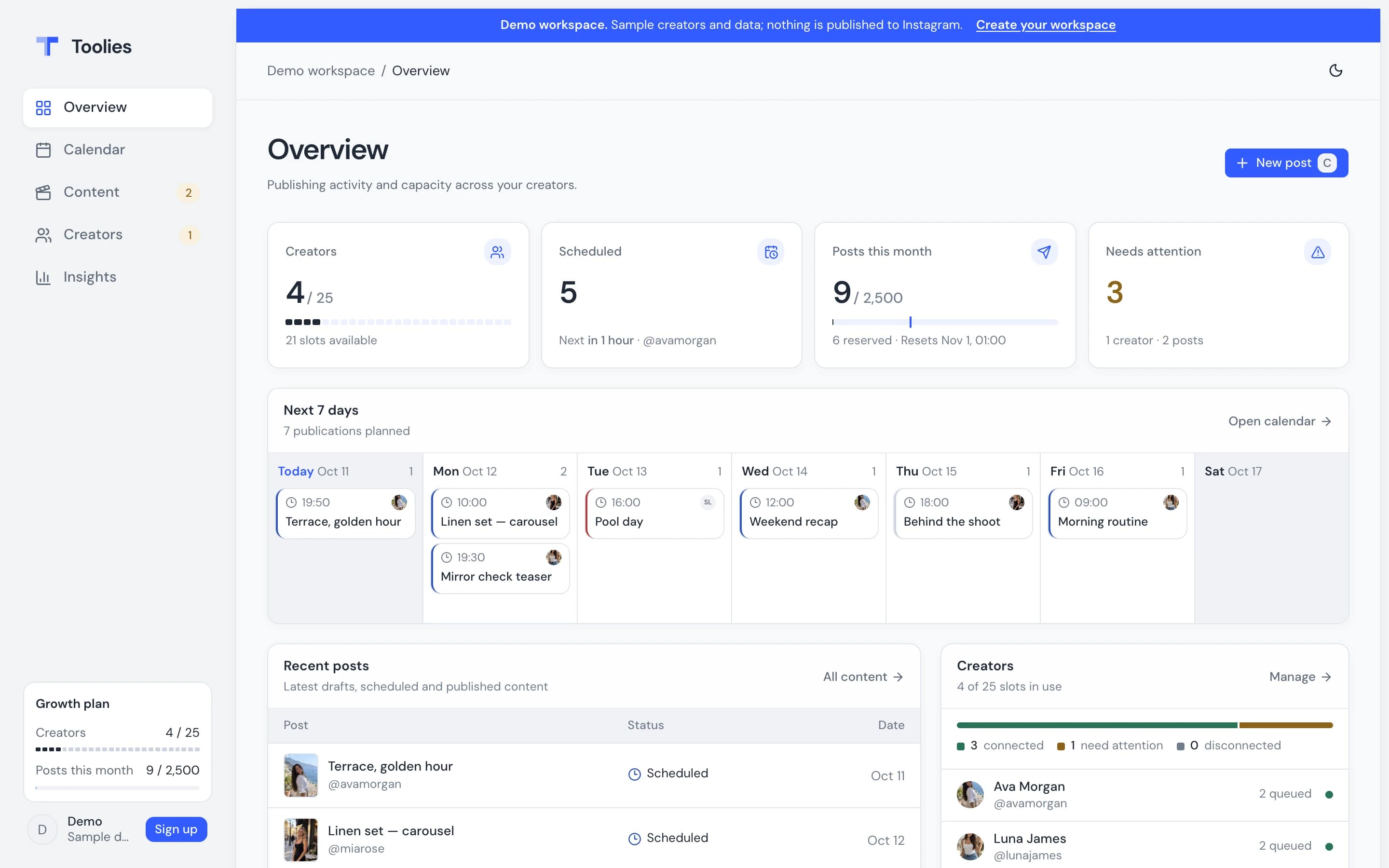Open All content link
This screenshot has height=868, width=1389.
coord(863,677)
